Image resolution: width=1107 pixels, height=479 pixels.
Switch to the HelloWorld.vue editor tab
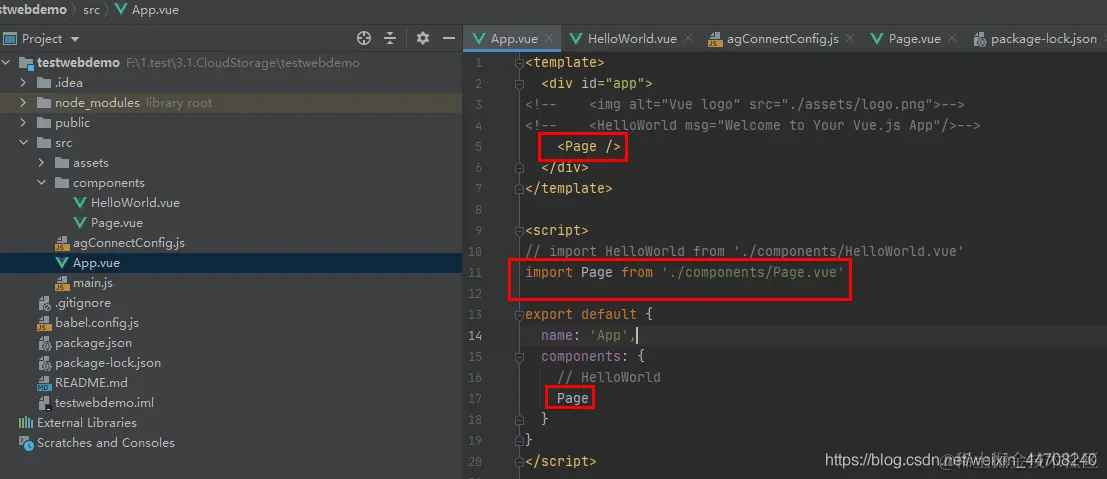[632, 39]
